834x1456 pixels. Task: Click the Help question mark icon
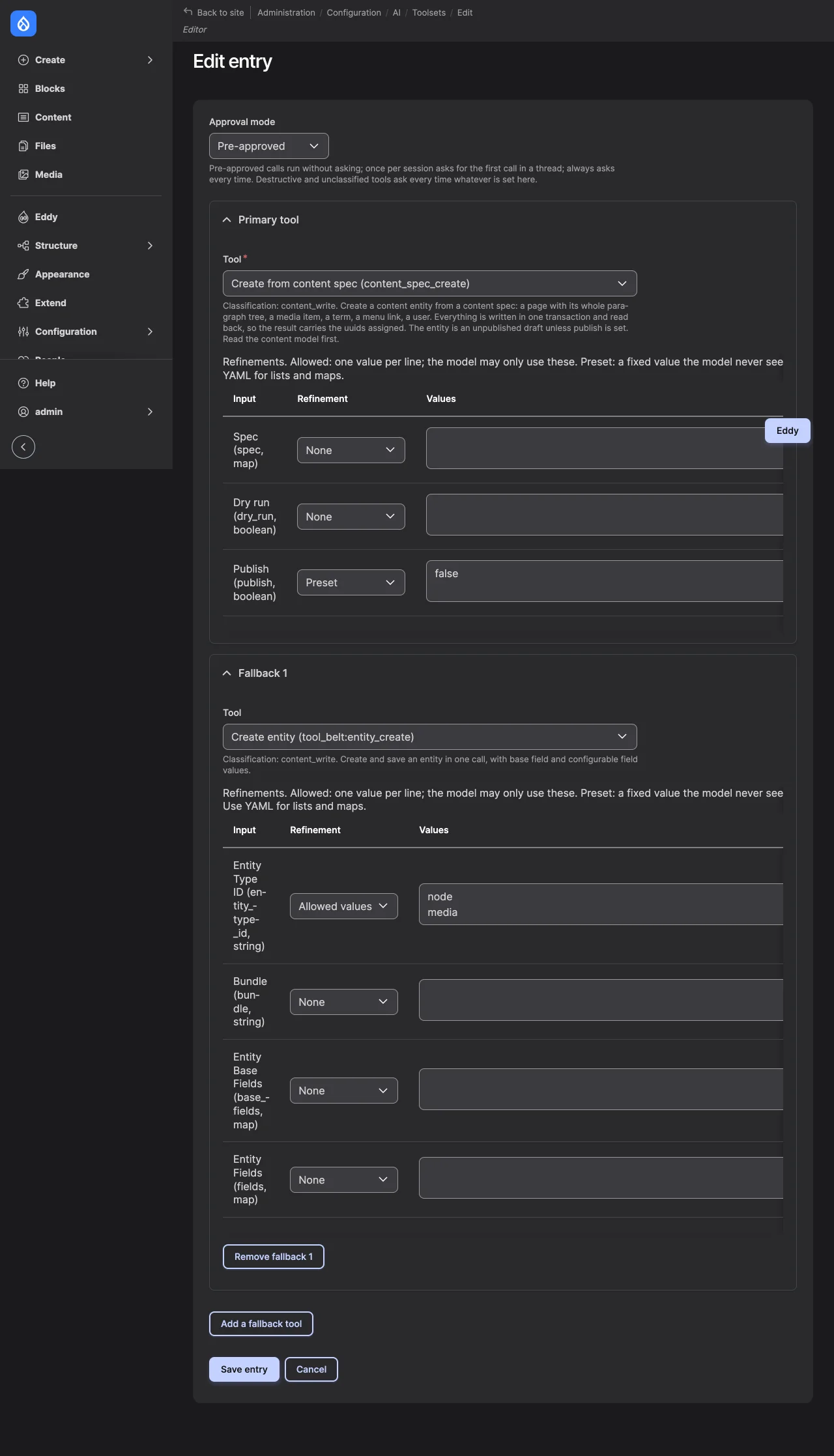click(23, 383)
